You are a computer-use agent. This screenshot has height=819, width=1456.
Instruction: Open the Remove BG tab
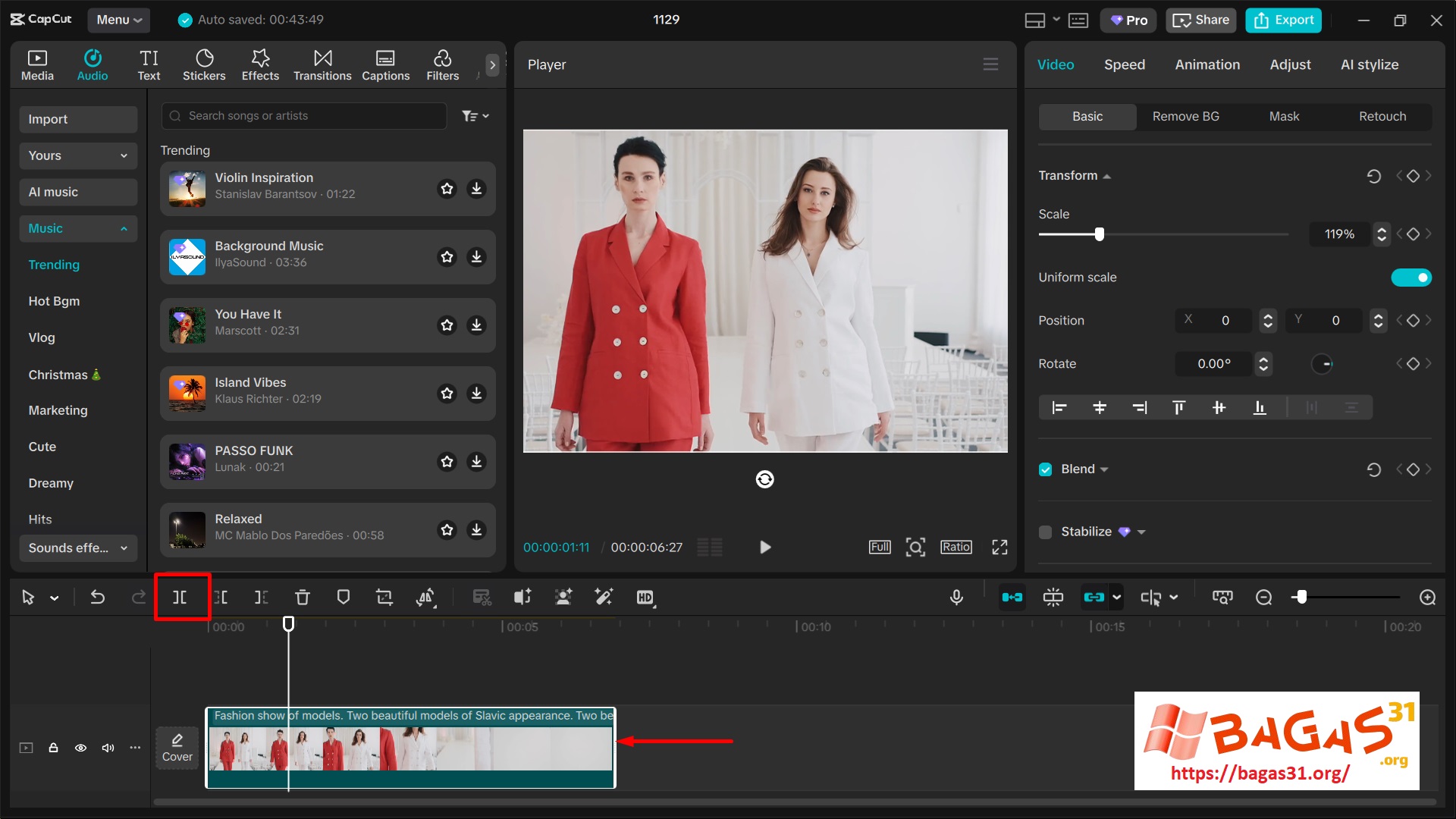coord(1185,116)
